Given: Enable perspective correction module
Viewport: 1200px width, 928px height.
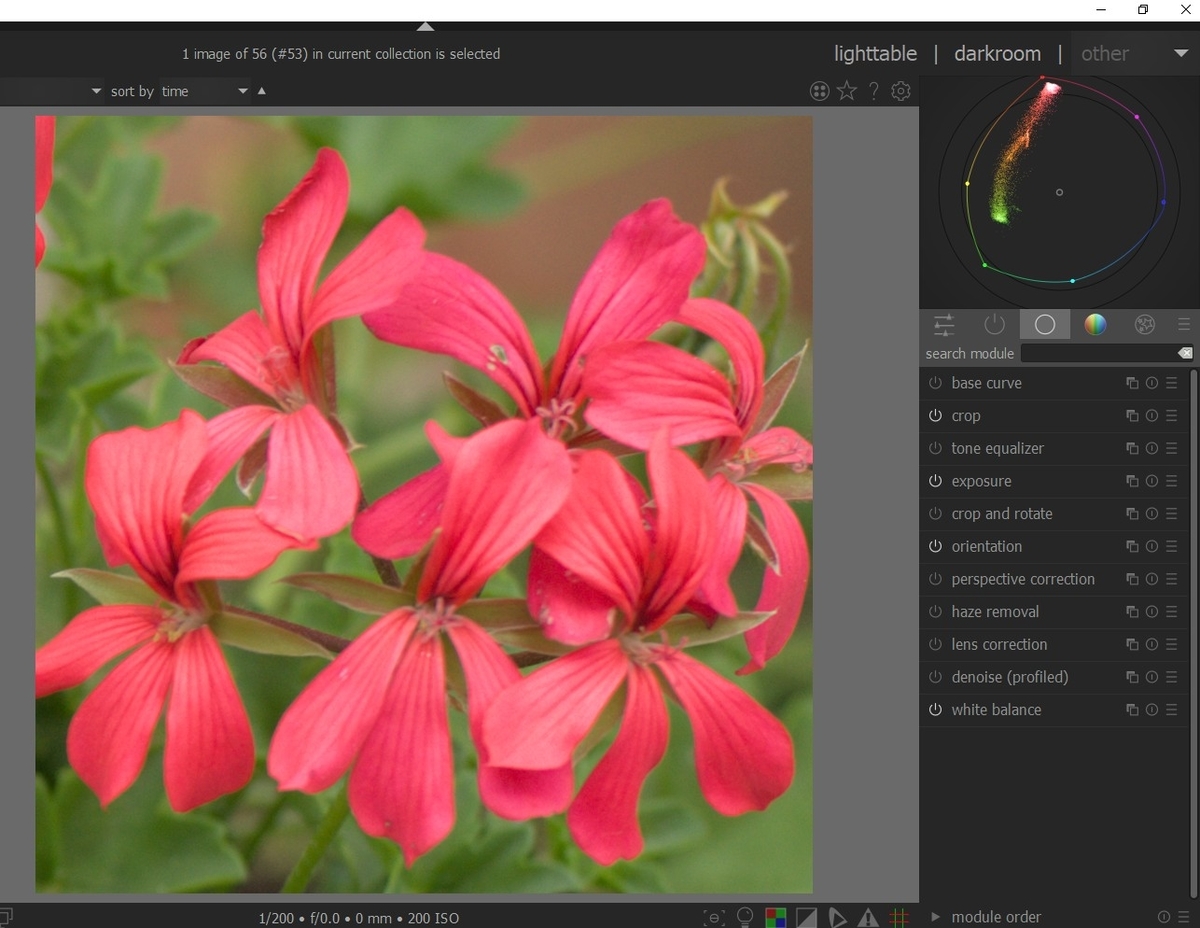Looking at the screenshot, I should (935, 579).
